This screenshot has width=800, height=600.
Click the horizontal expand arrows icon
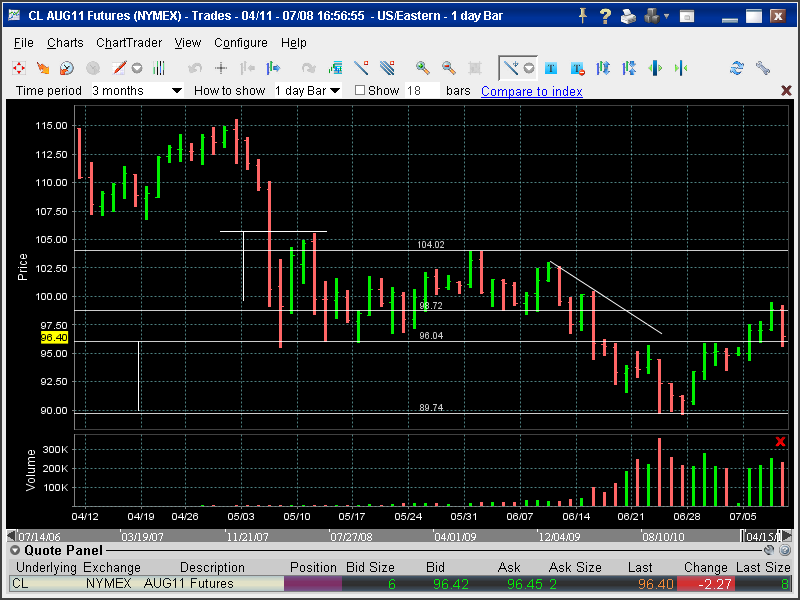tap(655, 68)
